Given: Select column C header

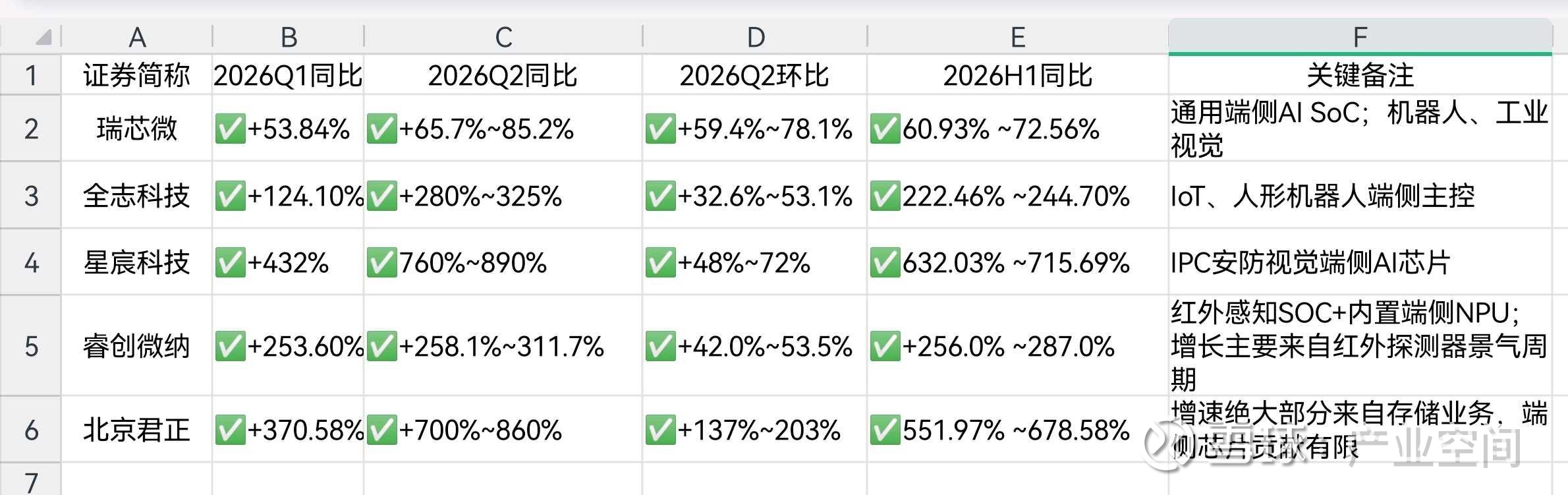Looking at the screenshot, I should [x=503, y=37].
